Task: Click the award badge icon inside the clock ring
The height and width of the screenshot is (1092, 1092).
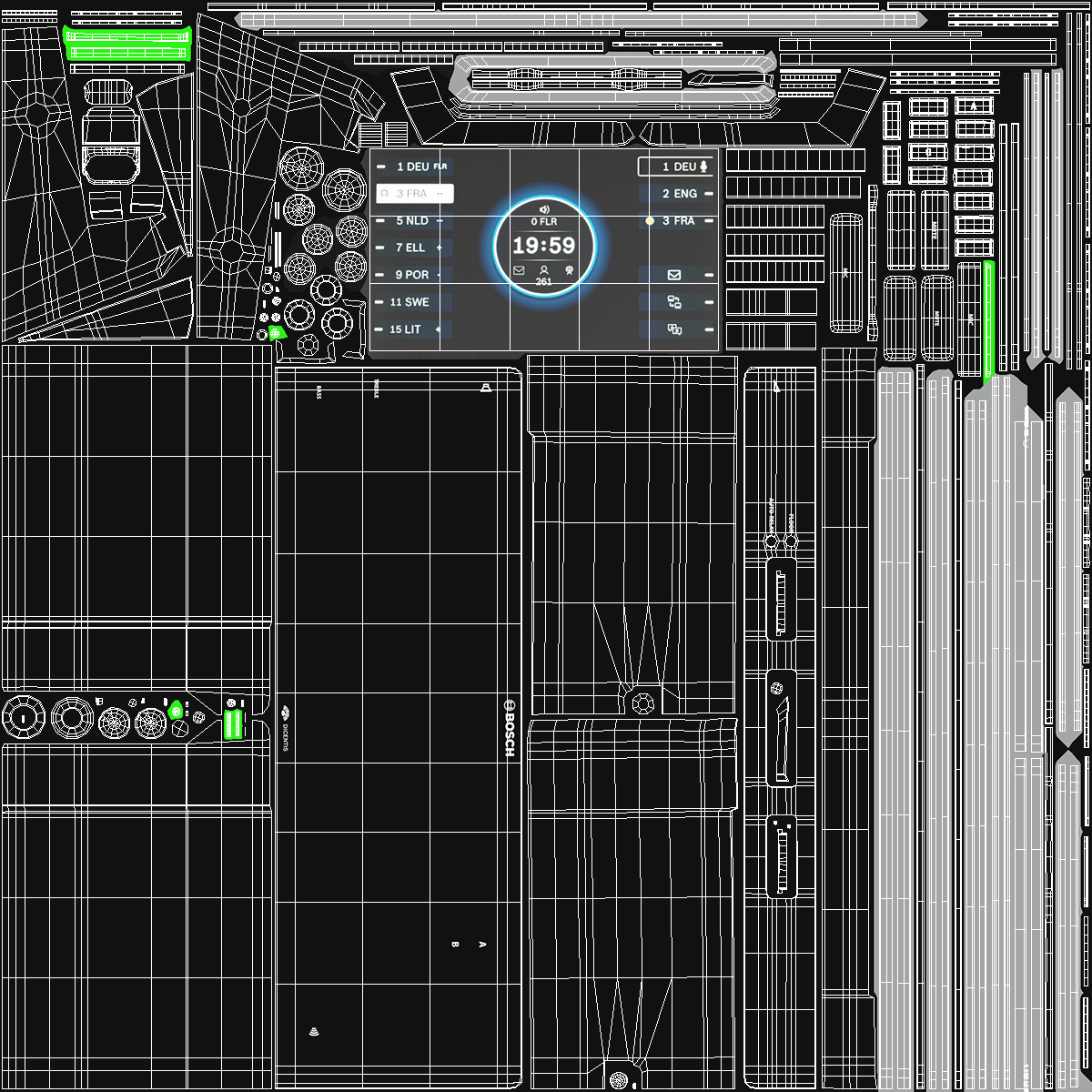Action: (x=569, y=270)
